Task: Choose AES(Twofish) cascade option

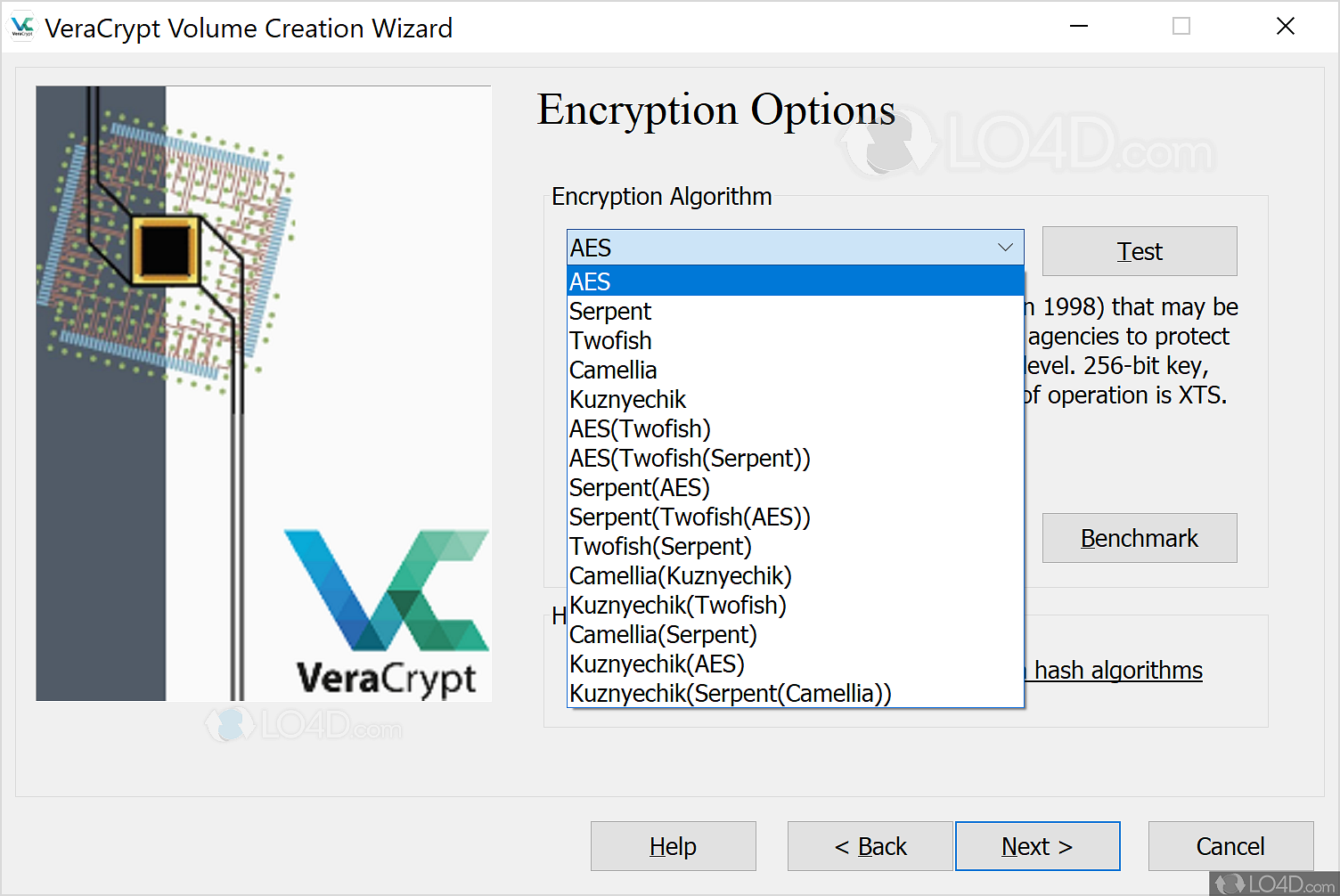Action: coord(640,429)
